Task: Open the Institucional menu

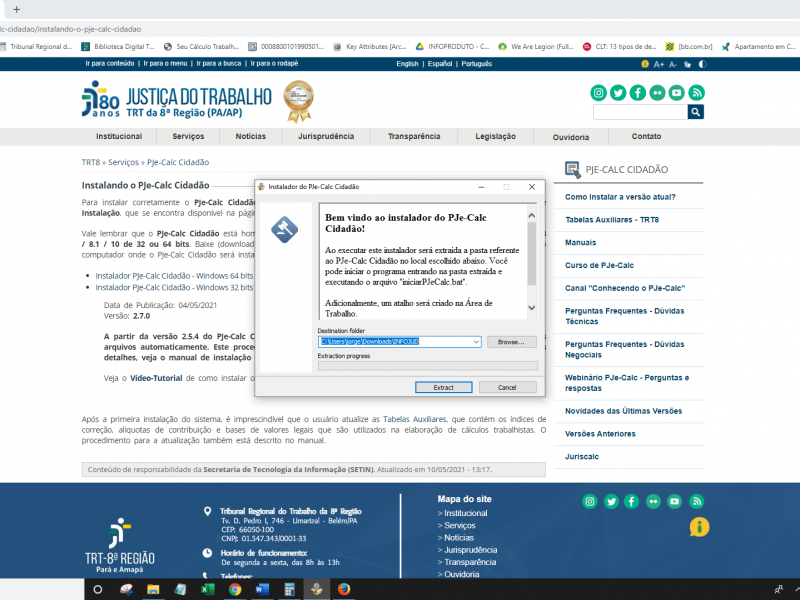Action: [x=119, y=136]
